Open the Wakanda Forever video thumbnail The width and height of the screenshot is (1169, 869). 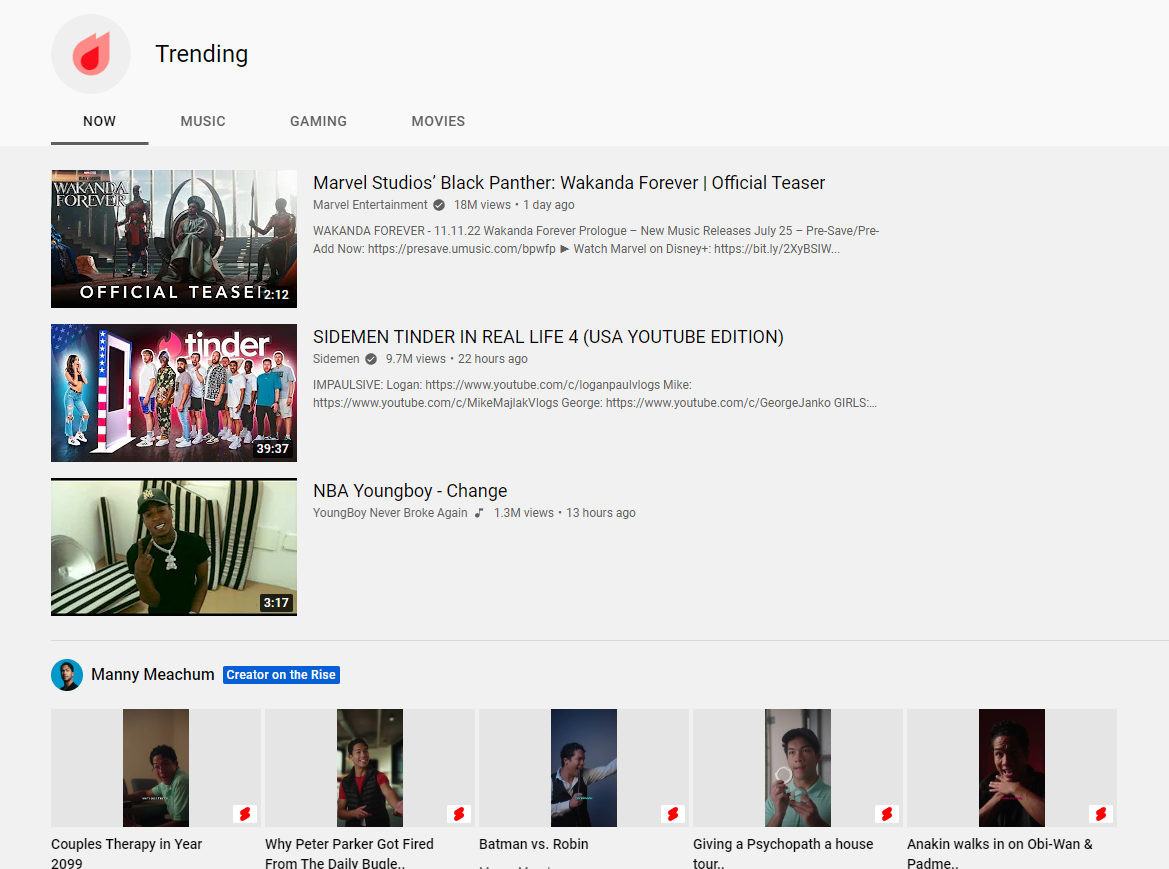coord(174,239)
